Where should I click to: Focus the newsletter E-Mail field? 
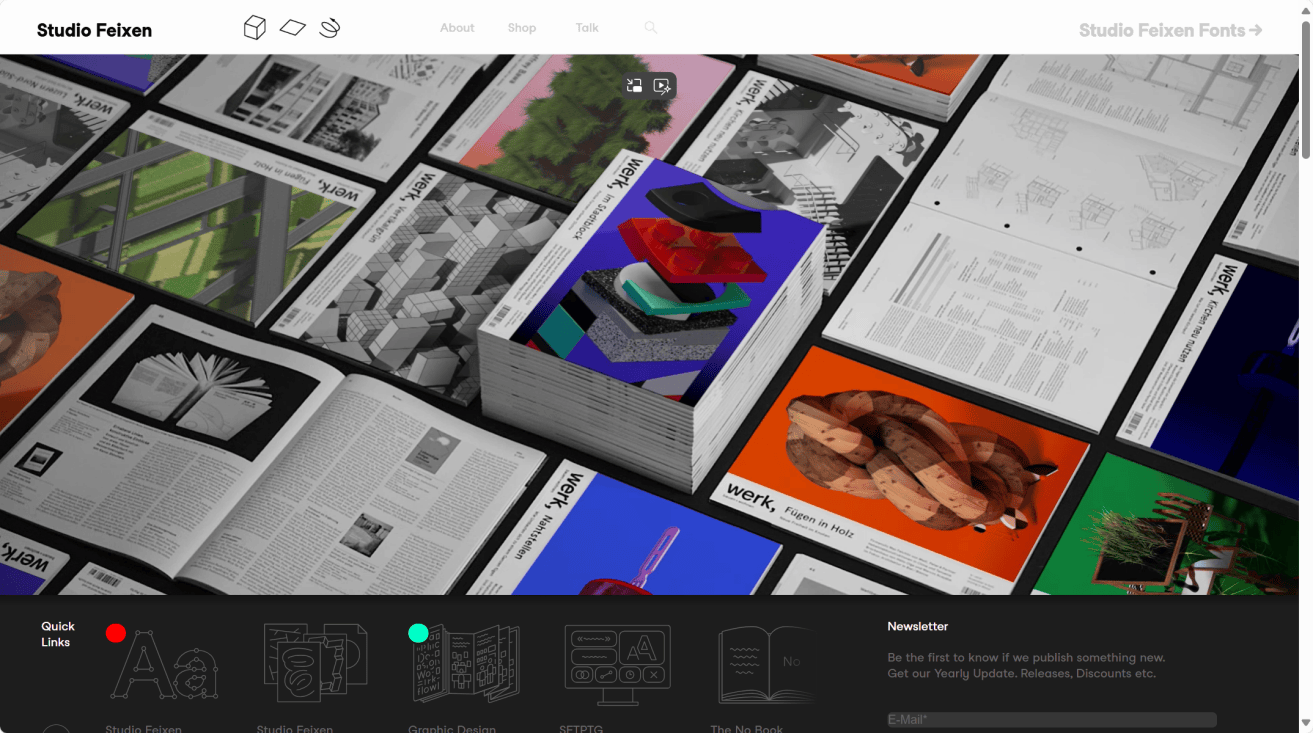1052,720
